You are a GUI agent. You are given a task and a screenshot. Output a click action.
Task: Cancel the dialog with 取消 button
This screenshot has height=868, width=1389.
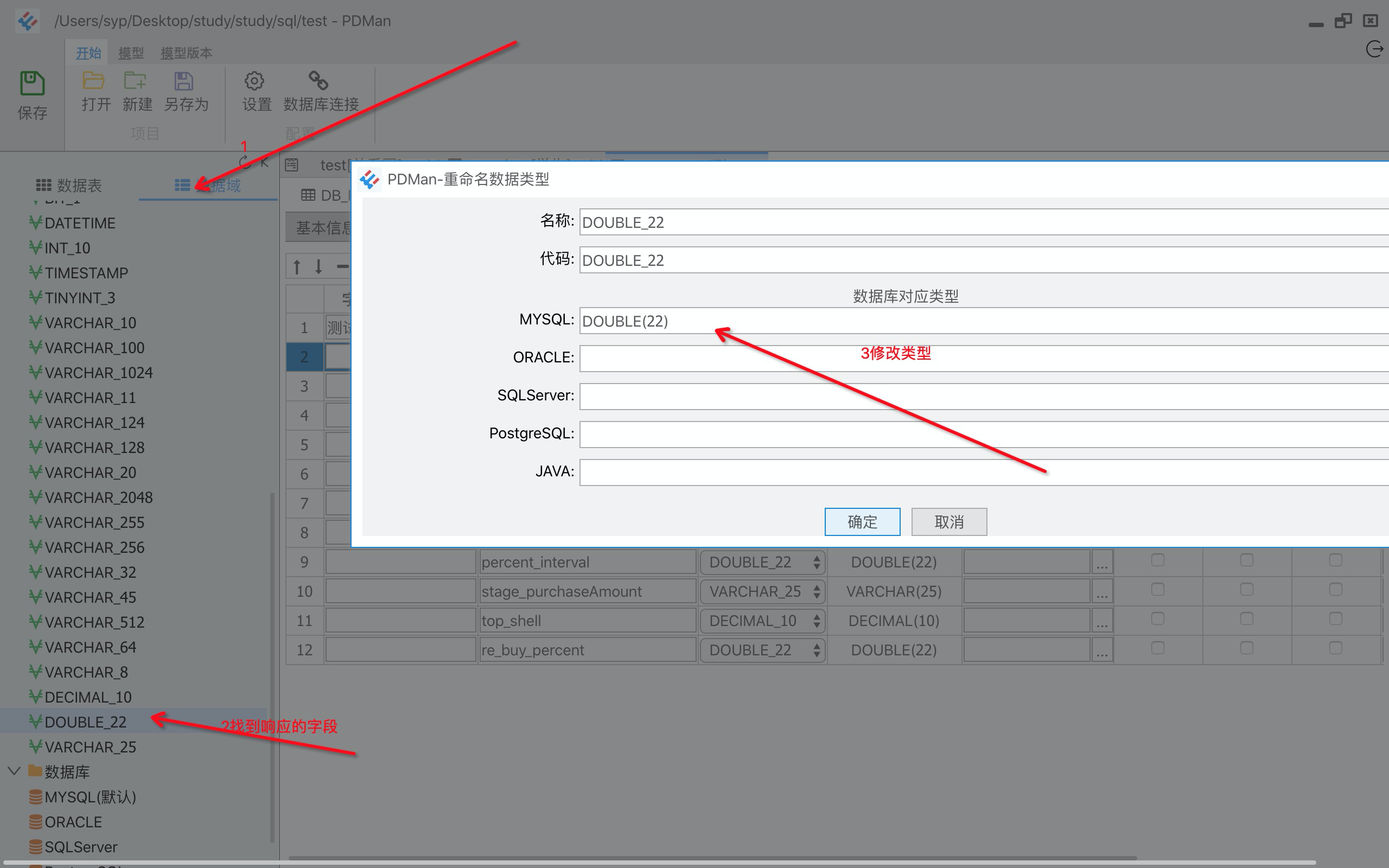tap(949, 521)
